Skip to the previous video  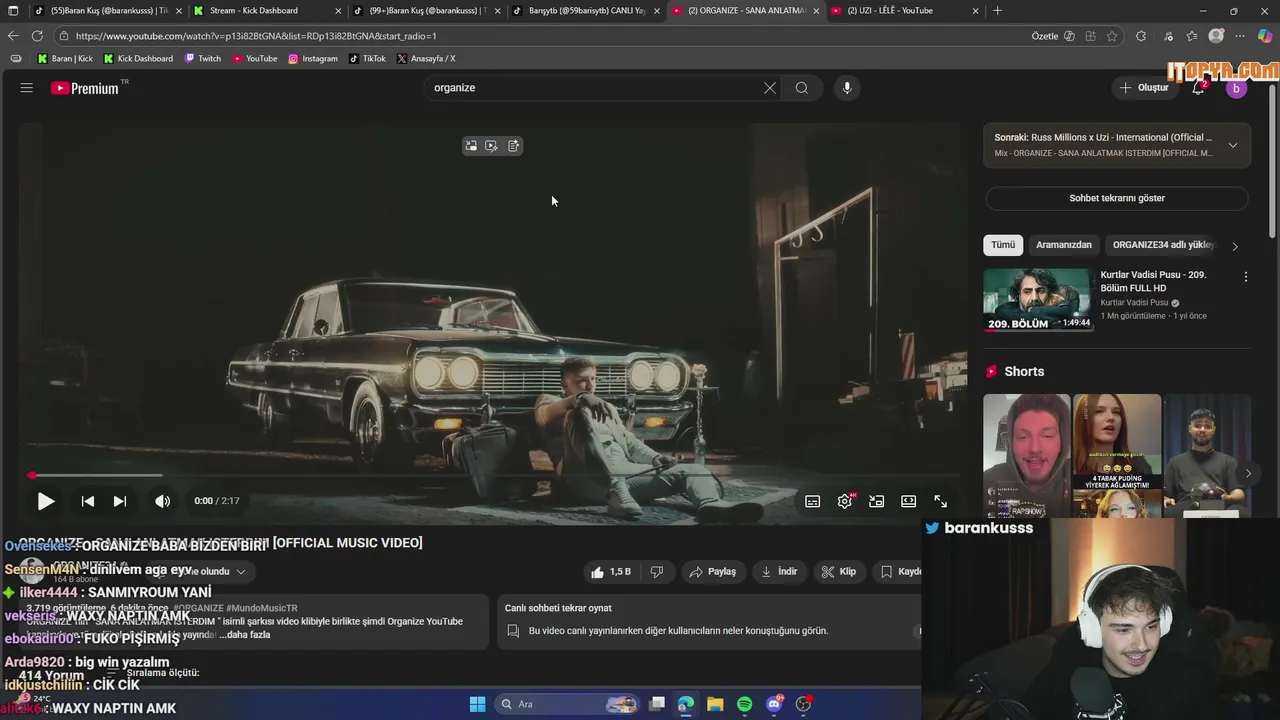(x=88, y=501)
